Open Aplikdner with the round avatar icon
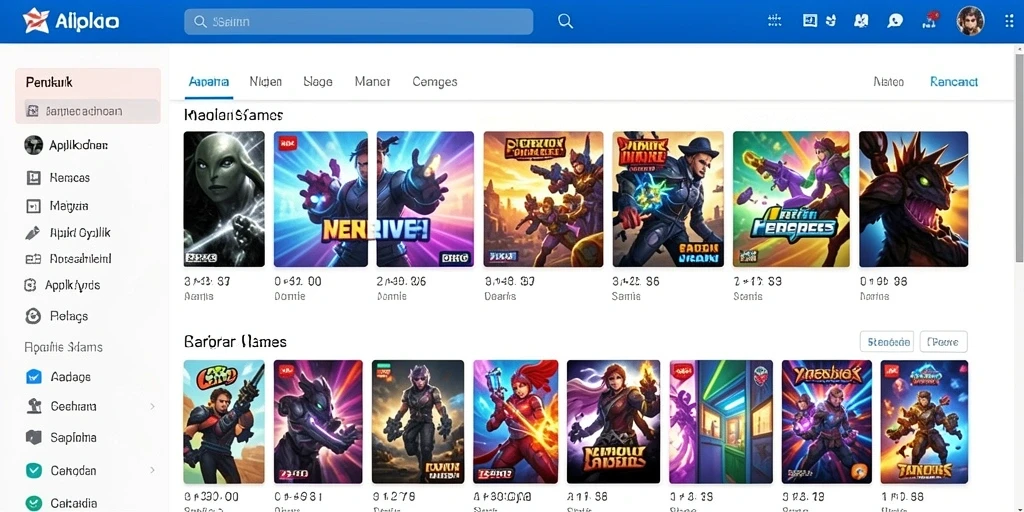Viewport: 1024px width, 512px height. (x=66, y=145)
